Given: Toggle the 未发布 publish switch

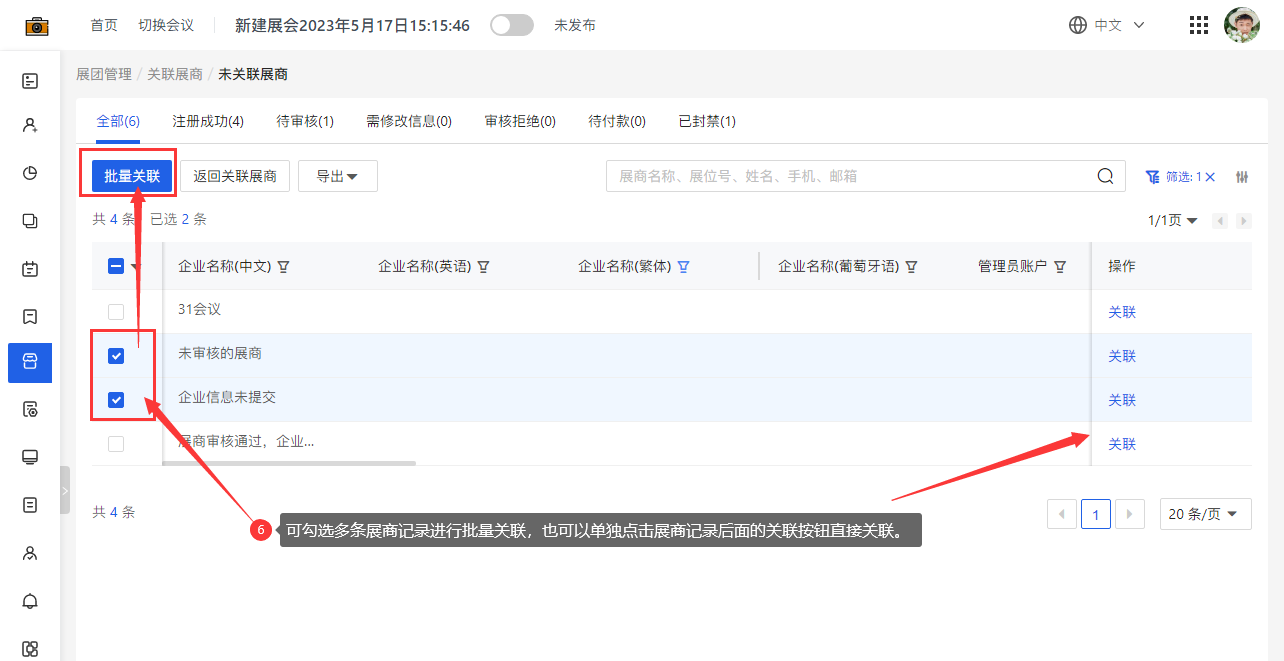Looking at the screenshot, I should tap(512, 26).
